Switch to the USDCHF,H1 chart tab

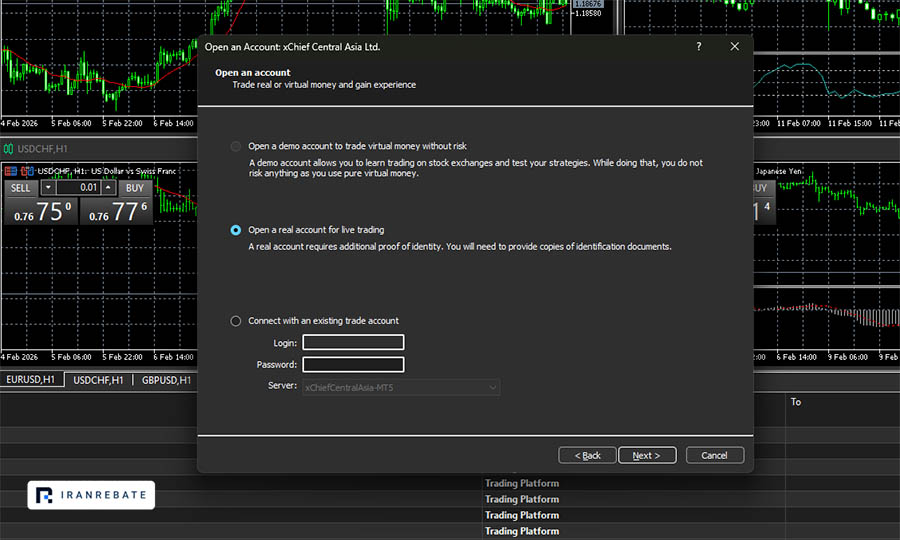click(98, 380)
